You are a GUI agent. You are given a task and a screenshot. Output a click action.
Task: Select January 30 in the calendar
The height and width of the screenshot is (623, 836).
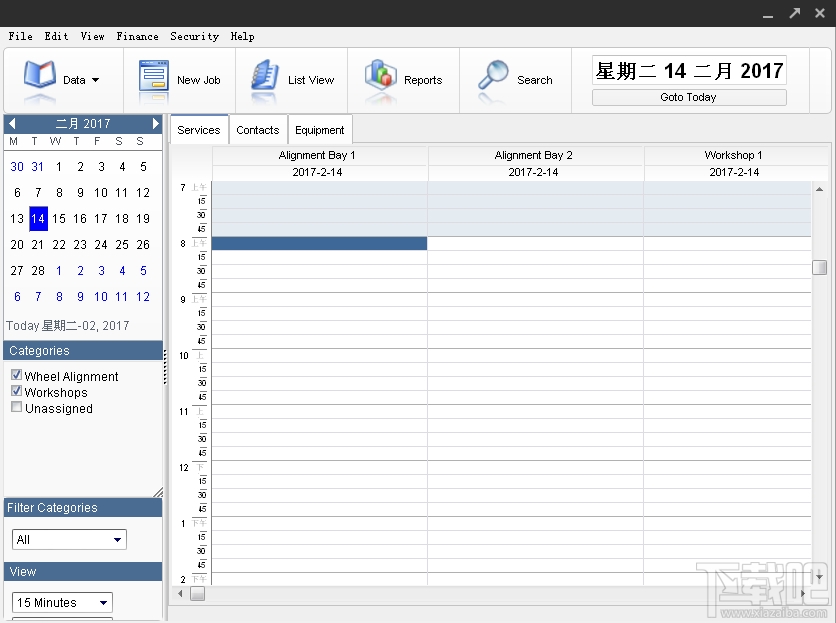(x=17, y=167)
